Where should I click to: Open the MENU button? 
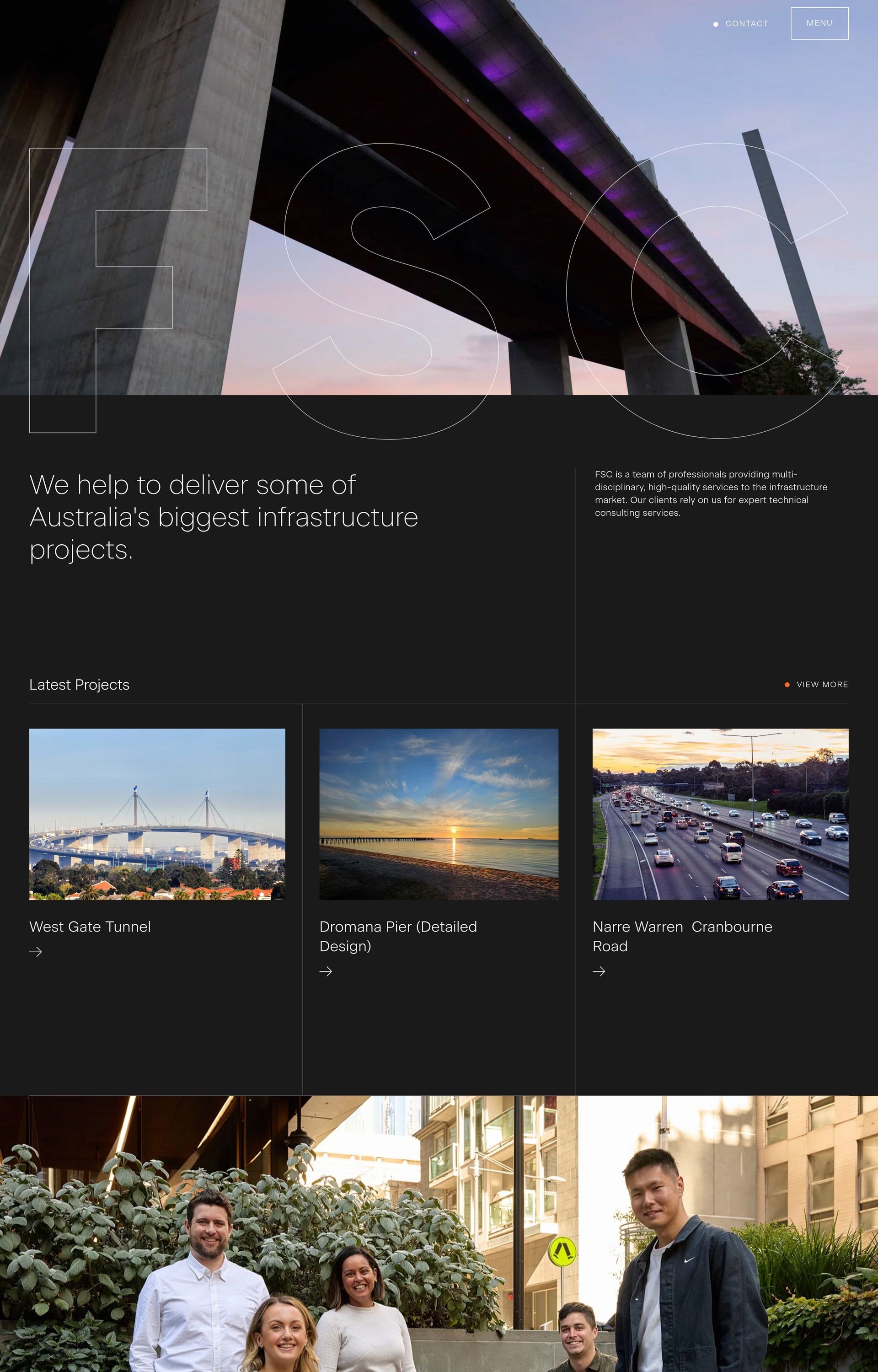click(819, 23)
